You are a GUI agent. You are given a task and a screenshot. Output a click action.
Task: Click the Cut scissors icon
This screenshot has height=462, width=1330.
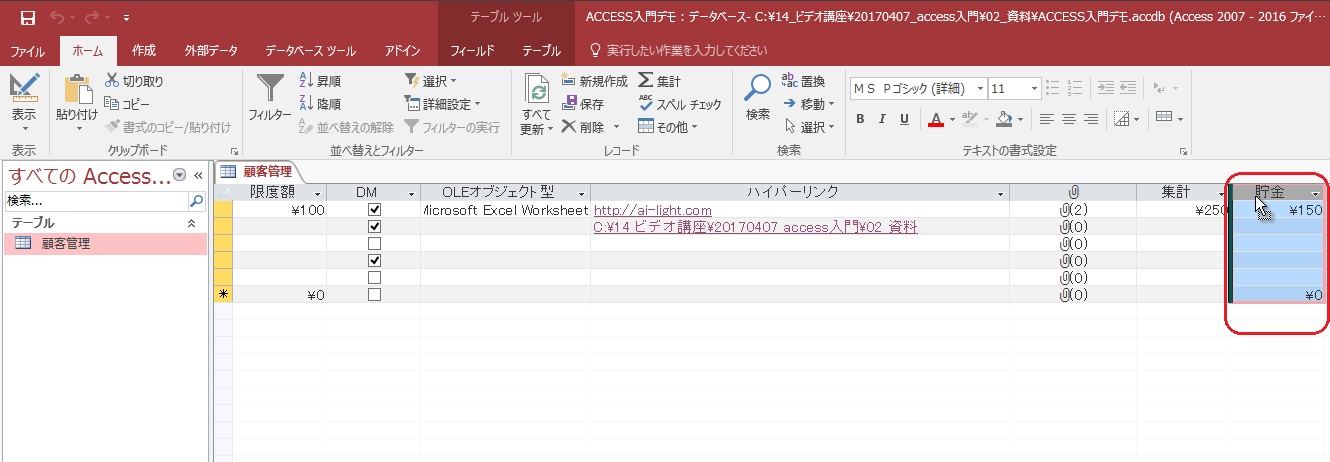pyautogui.click(x=112, y=81)
